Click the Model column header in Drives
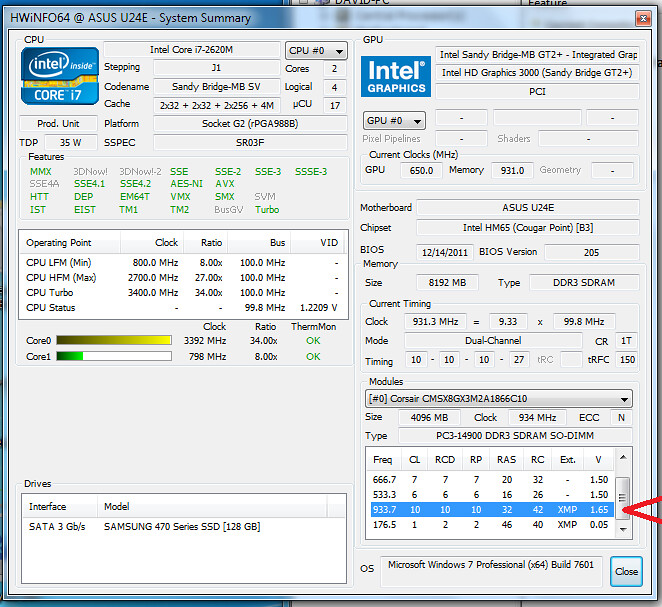Viewport: 662px width, 607px height. 212,507
